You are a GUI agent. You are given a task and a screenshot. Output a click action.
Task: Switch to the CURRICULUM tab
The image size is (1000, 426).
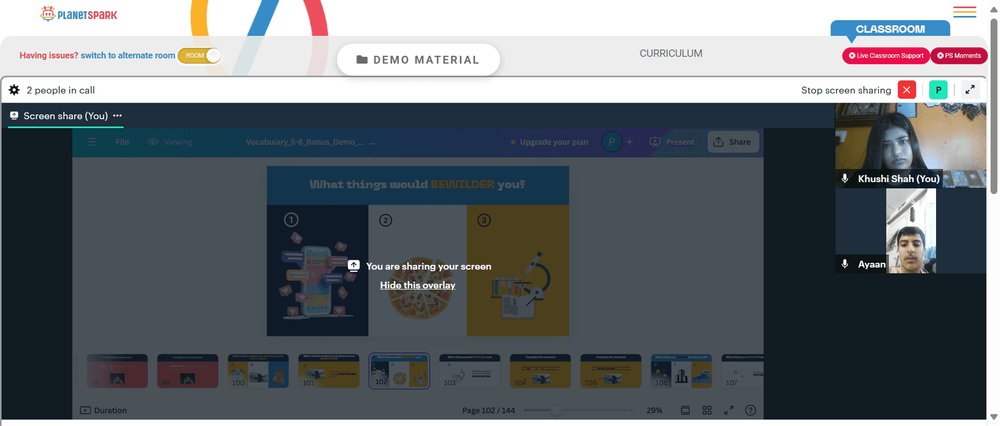(x=671, y=54)
